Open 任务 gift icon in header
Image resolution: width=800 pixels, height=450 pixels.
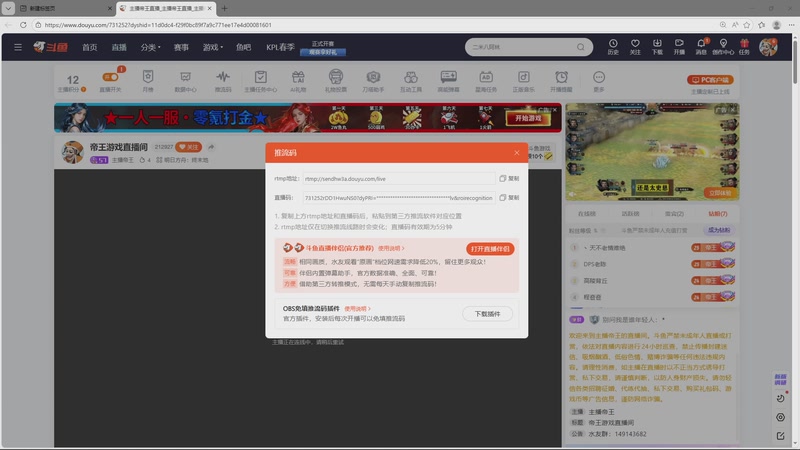click(x=744, y=47)
